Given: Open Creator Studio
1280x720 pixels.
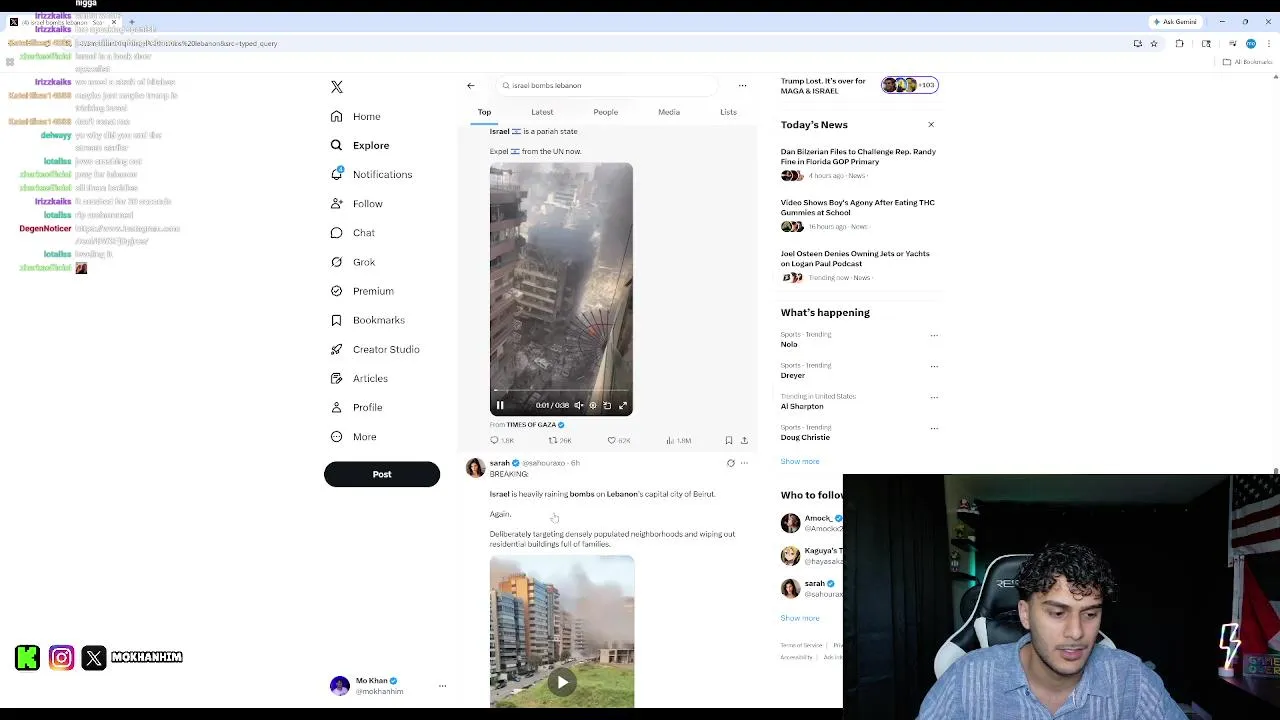Looking at the screenshot, I should pyautogui.click(x=374, y=349).
